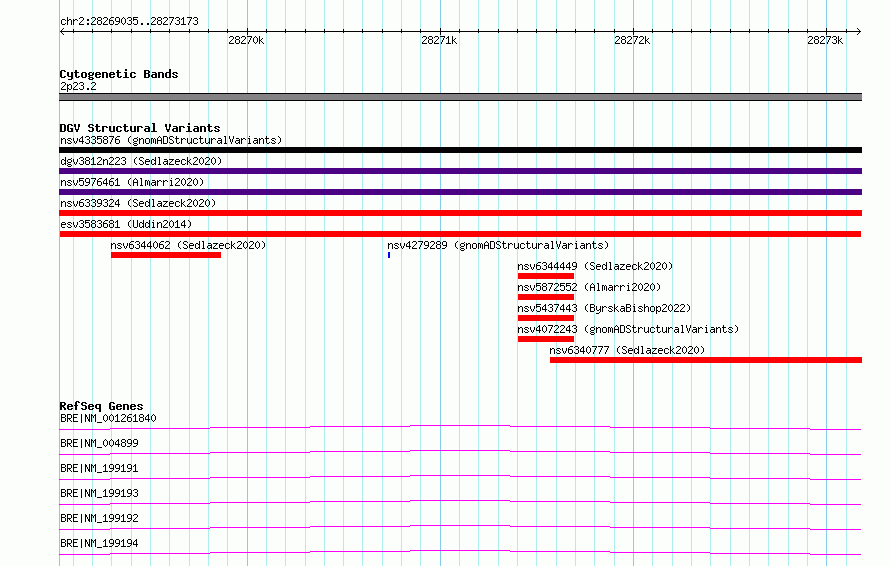This screenshot has width=890, height=566.
Task: Click the red bar under nsv5437443
Action: pyautogui.click(x=545, y=318)
